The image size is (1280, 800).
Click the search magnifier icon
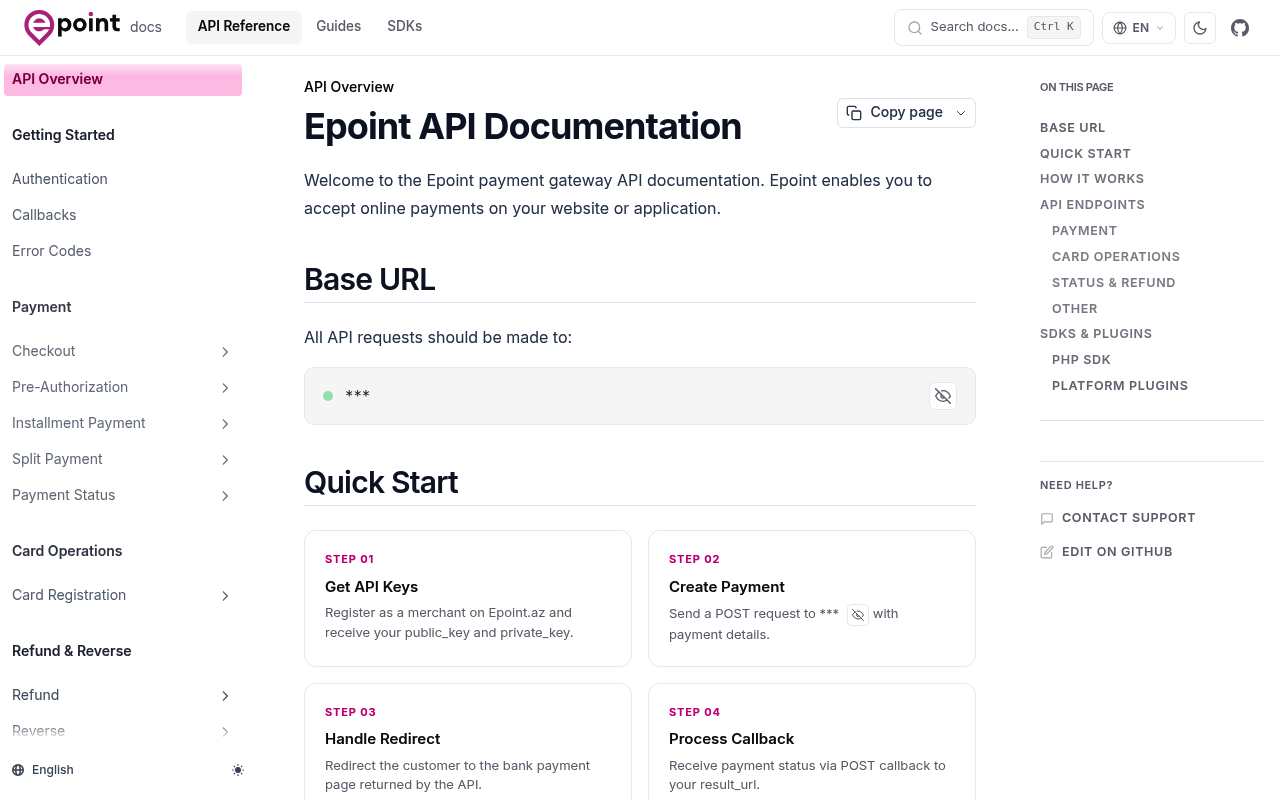[x=914, y=28]
